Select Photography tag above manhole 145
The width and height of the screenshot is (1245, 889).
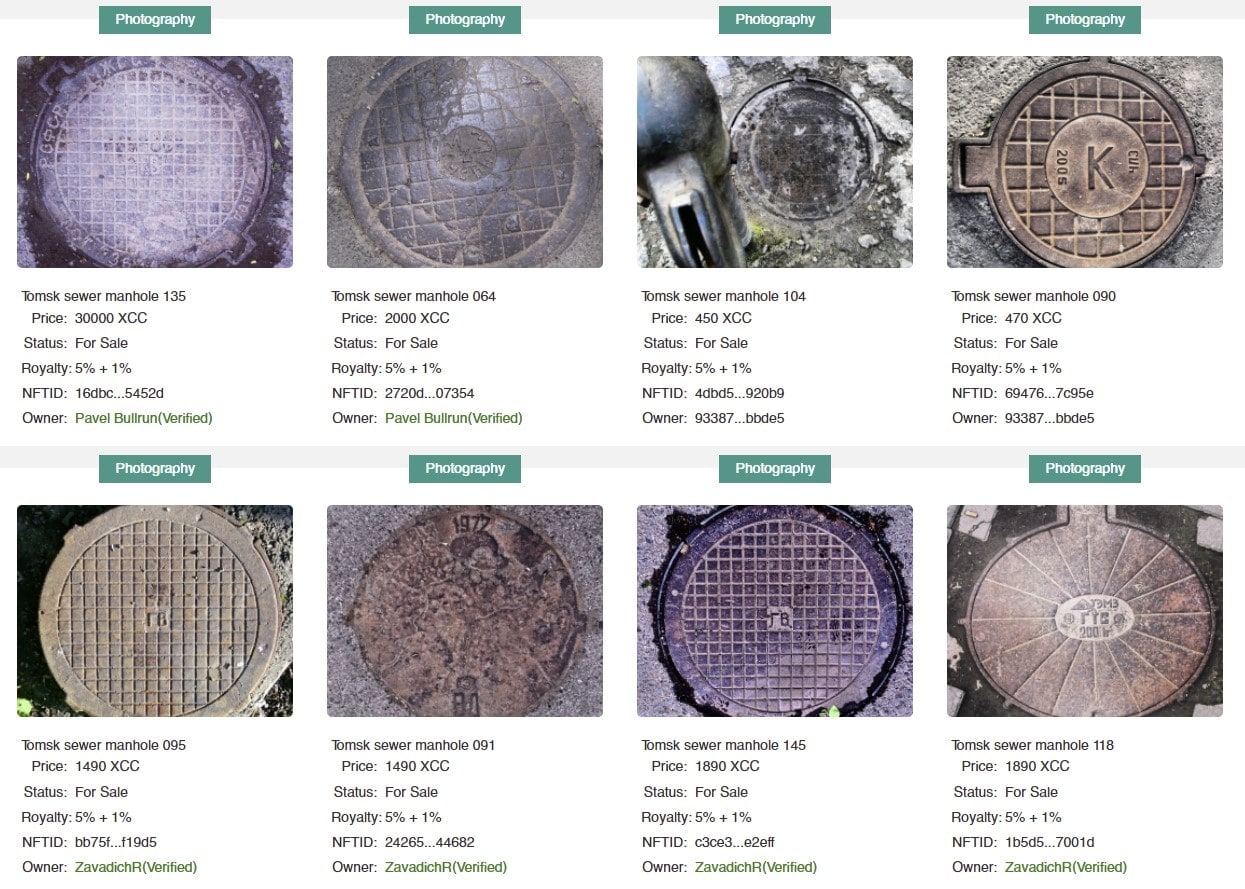[x=775, y=469]
